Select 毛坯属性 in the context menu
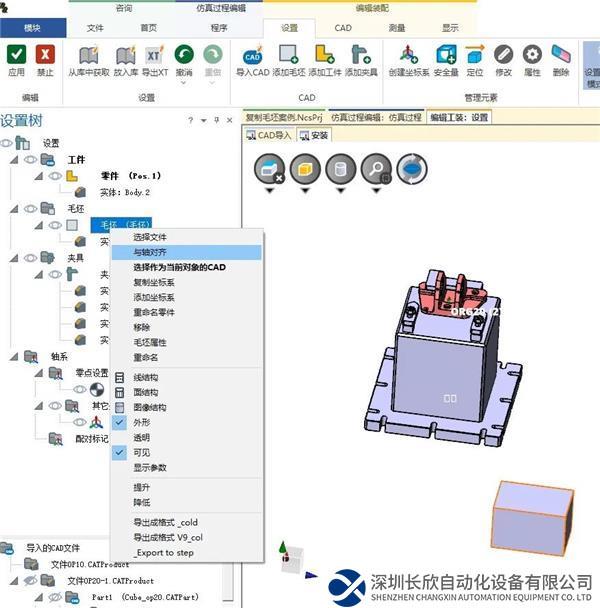 click(155, 342)
